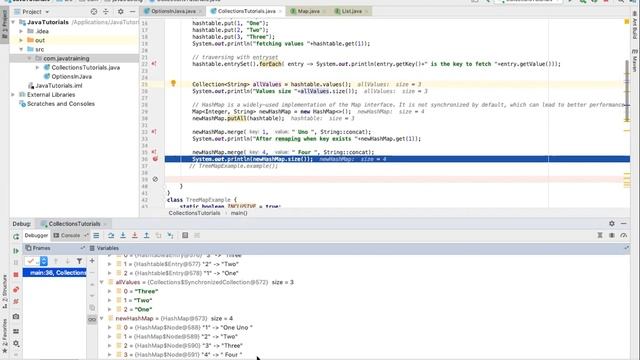Open Project panel settings gear
The height and width of the screenshot is (360, 640).
point(120,12)
